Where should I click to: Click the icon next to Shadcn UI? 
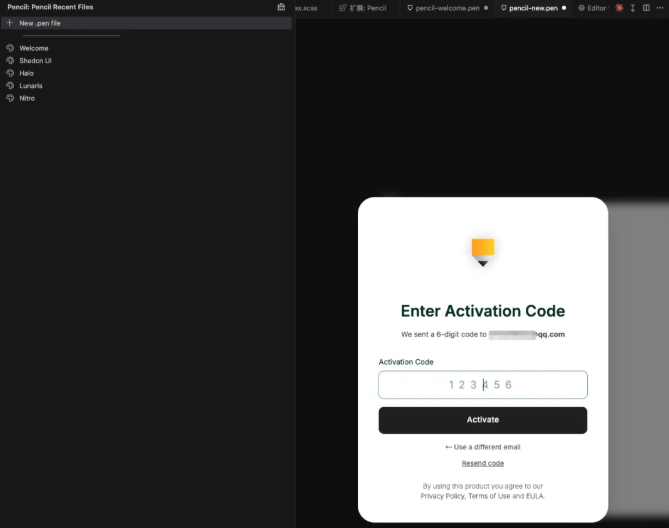[10, 61]
